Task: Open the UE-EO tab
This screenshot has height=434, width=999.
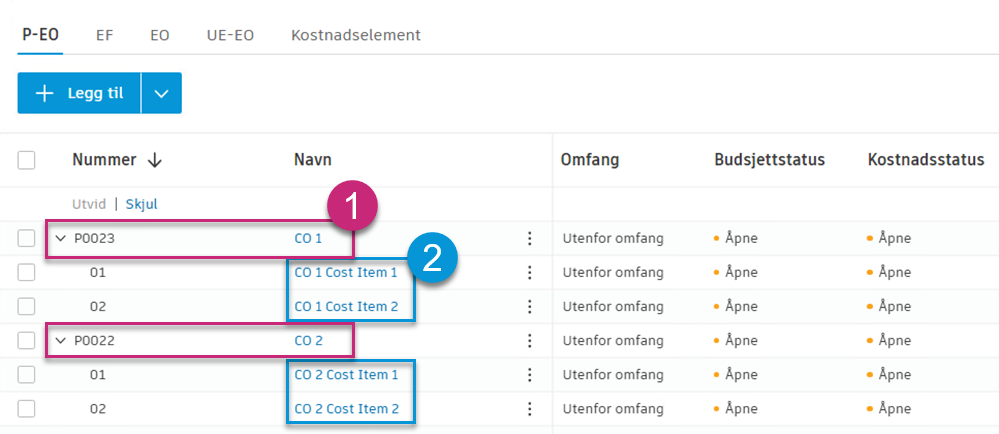Action: pyautogui.click(x=230, y=35)
